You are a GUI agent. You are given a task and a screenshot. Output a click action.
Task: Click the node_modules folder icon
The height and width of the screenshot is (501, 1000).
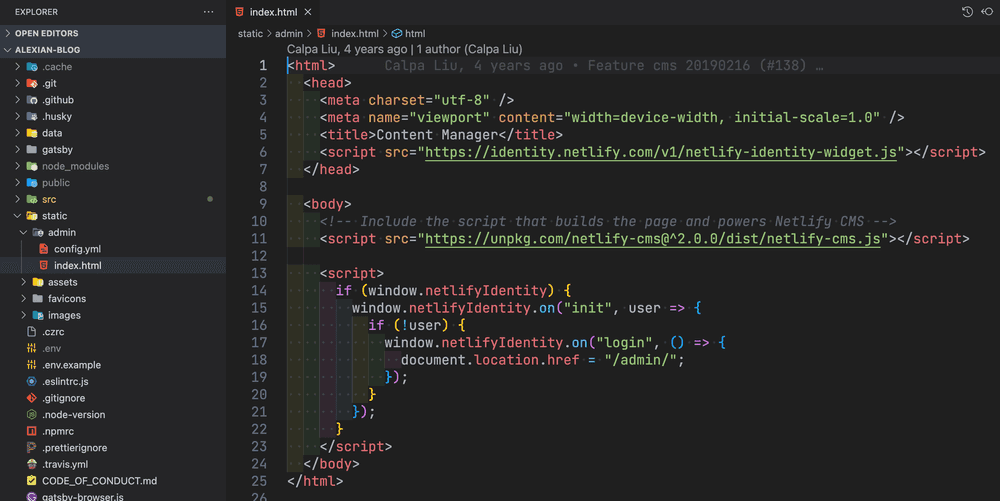pos(32,166)
